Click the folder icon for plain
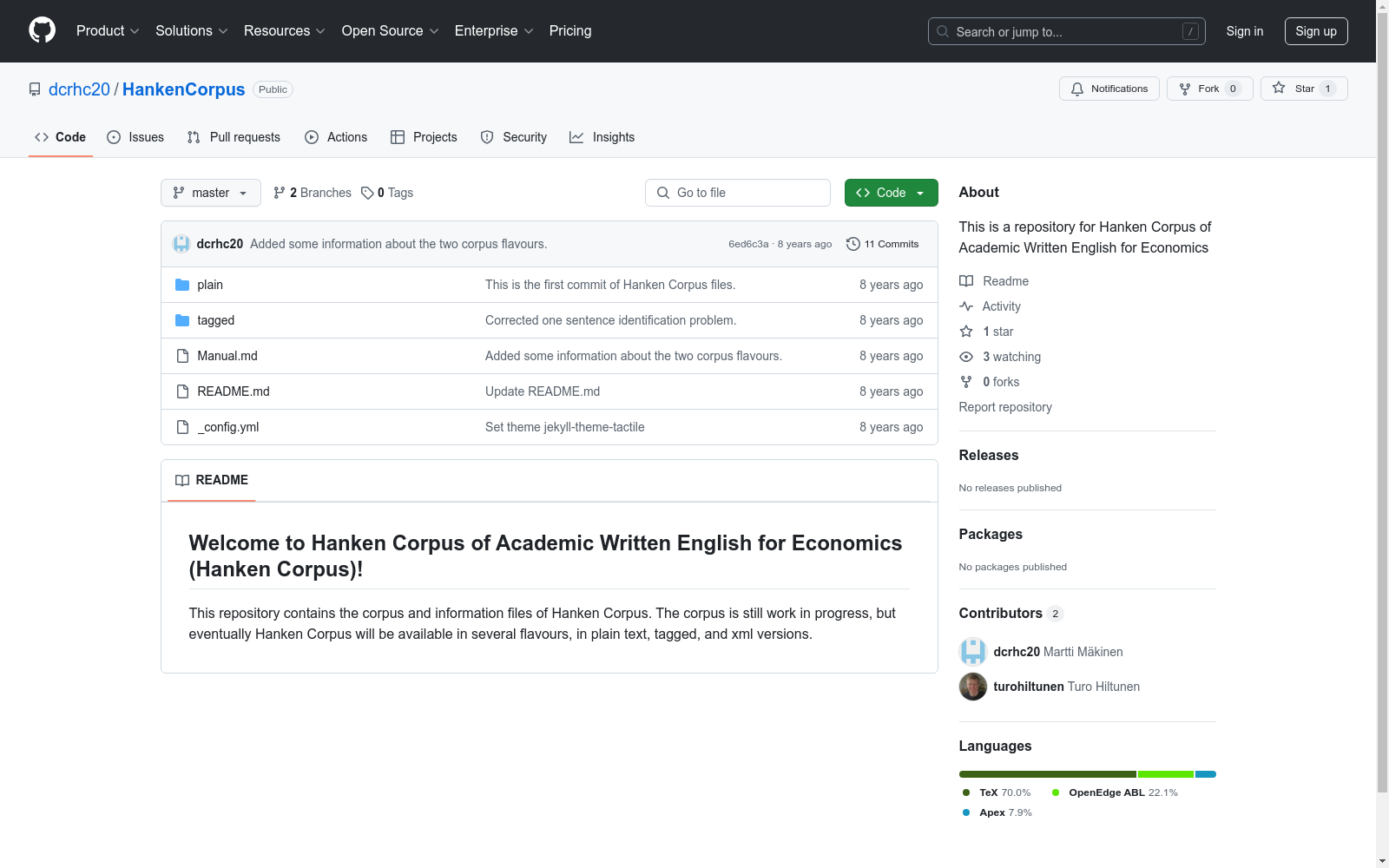Image resolution: width=1389 pixels, height=868 pixels. [x=182, y=285]
